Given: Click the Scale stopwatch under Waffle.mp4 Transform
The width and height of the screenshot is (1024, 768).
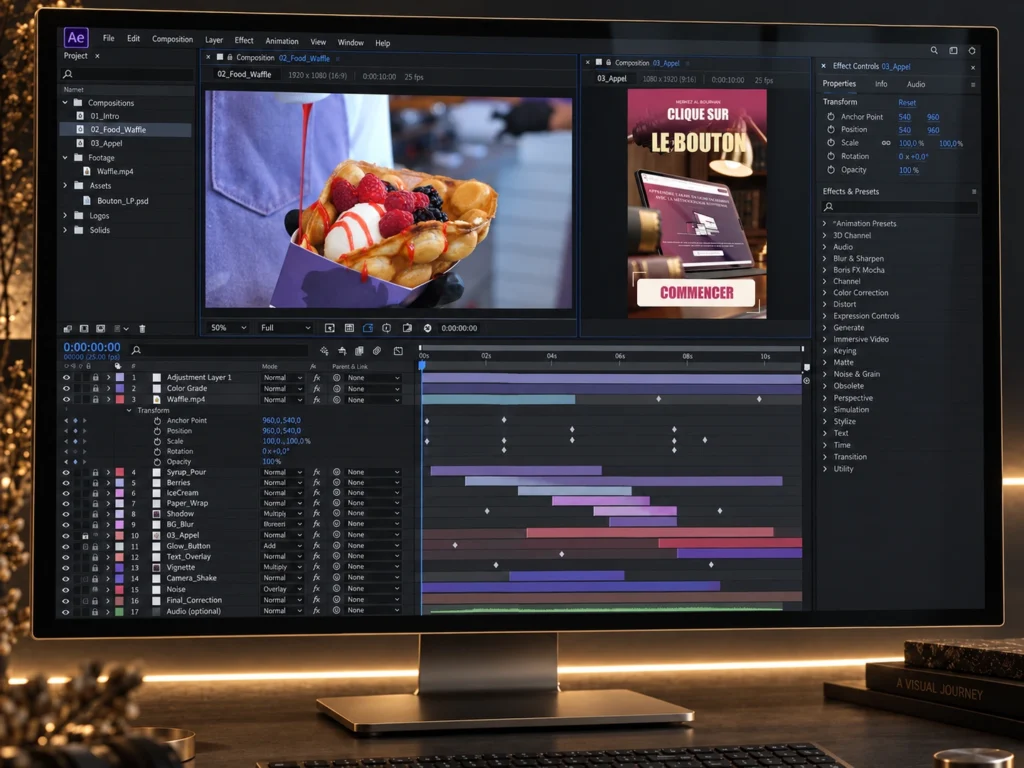Looking at the screenshot, I should point(157,441).
